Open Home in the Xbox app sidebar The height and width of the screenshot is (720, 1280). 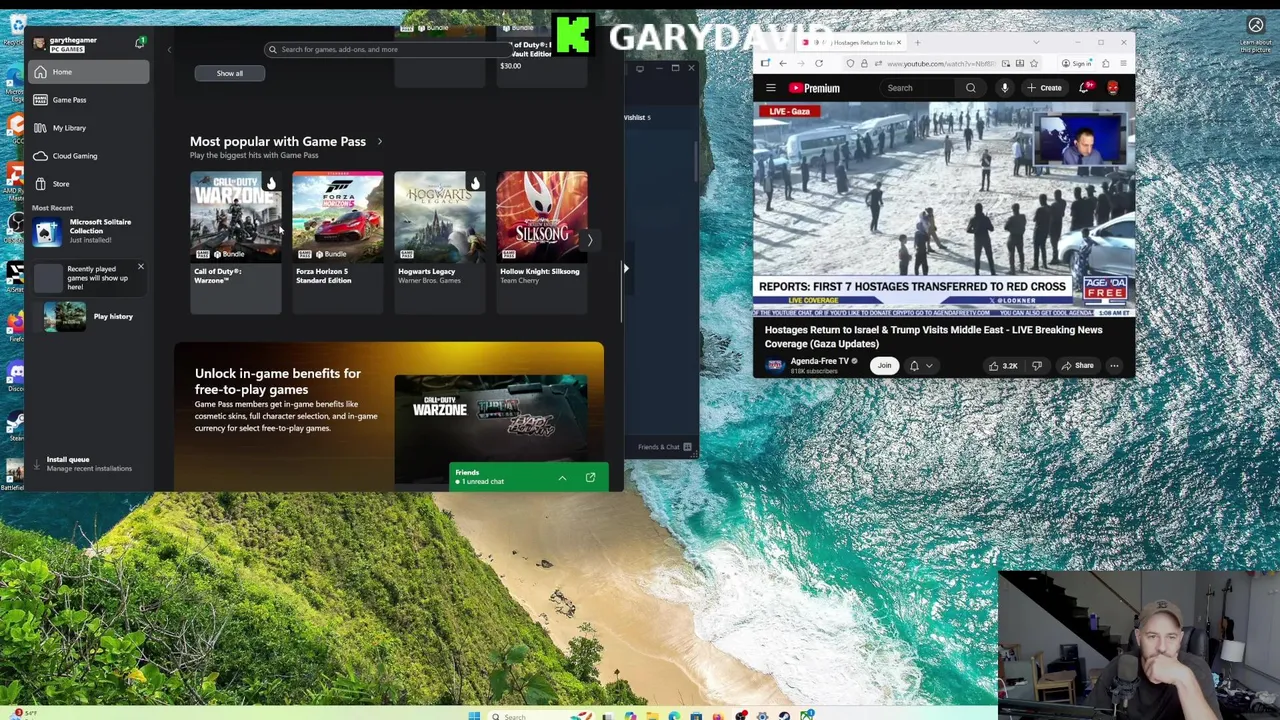pyautogui.click(x=88, y=72)
